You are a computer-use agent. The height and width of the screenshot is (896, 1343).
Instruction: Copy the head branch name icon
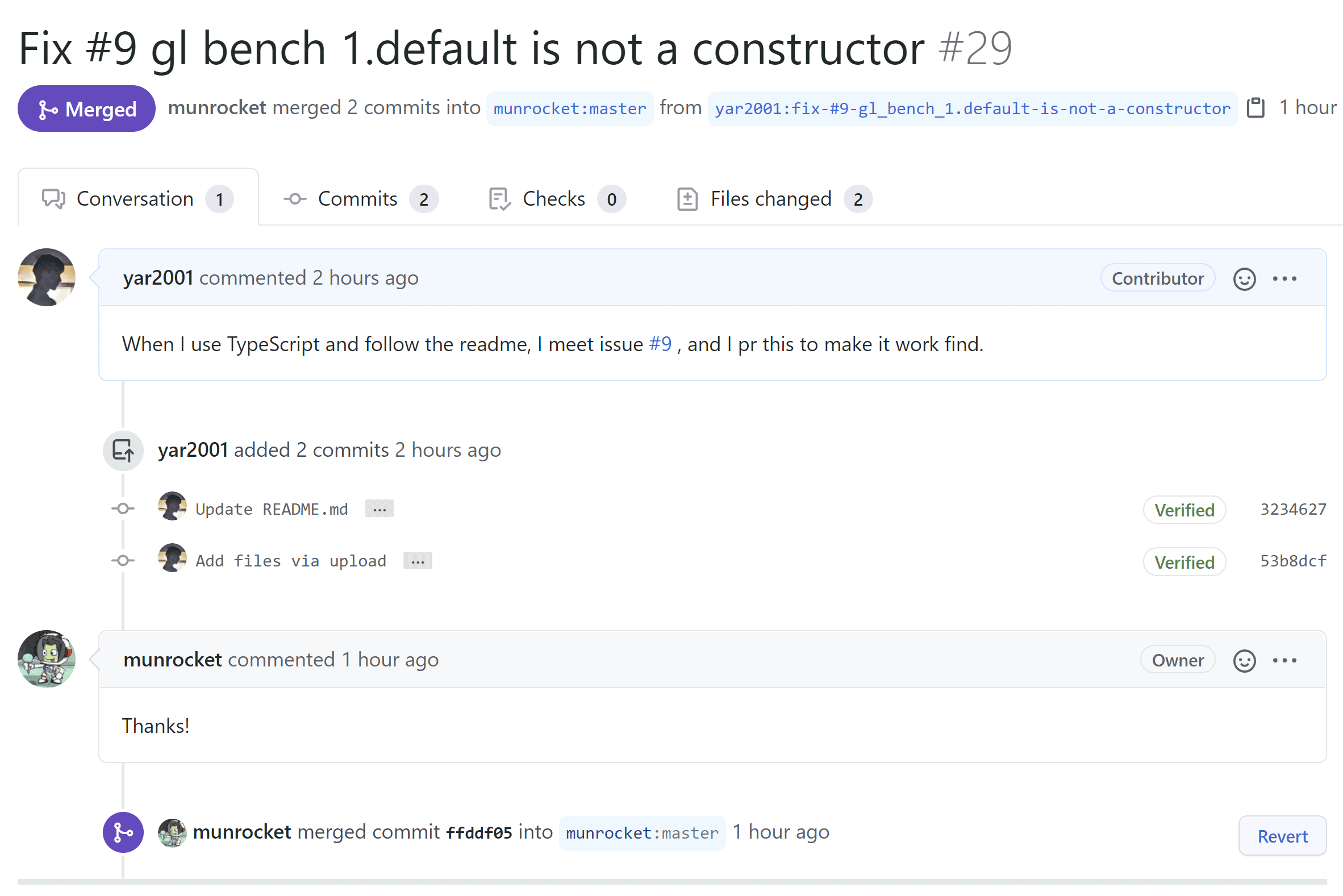coord(1255,107)
